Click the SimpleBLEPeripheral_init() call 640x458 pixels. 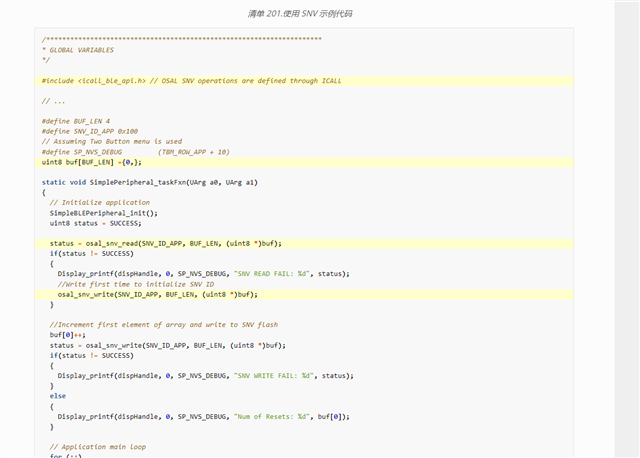(104, 212)
